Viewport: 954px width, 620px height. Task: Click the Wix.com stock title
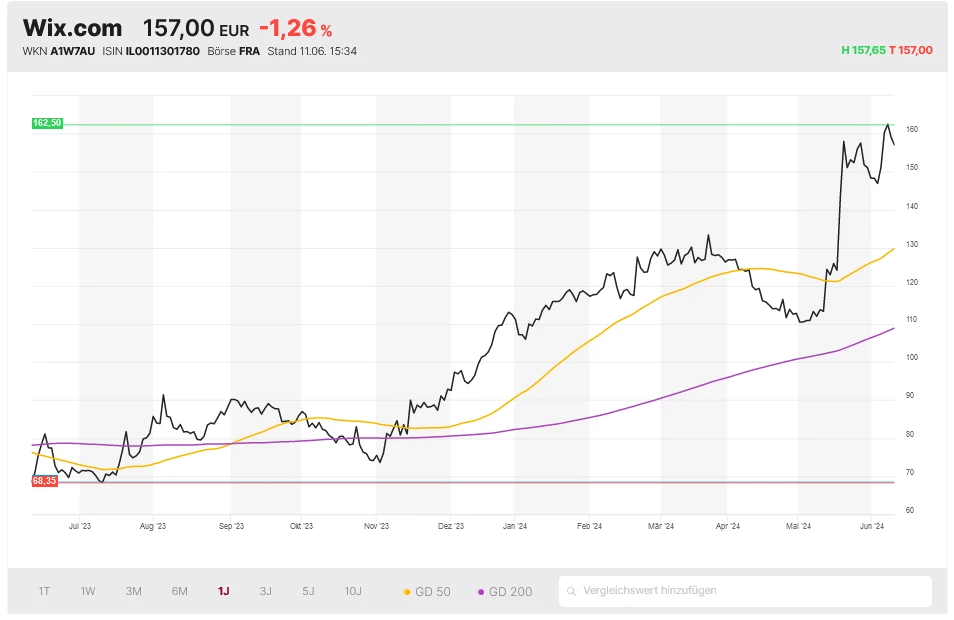click(x=73, y=28)
